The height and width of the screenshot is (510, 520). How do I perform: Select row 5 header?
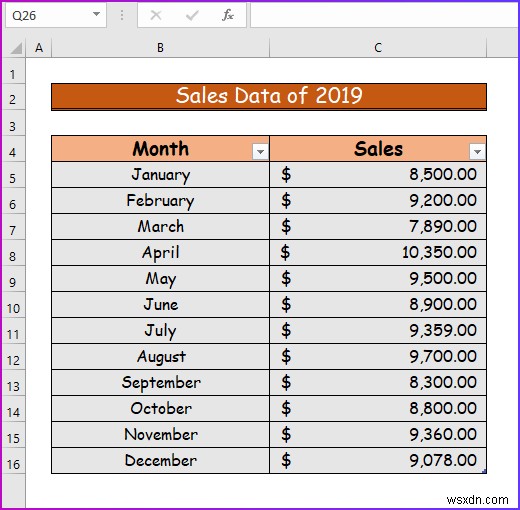point(13,175)
